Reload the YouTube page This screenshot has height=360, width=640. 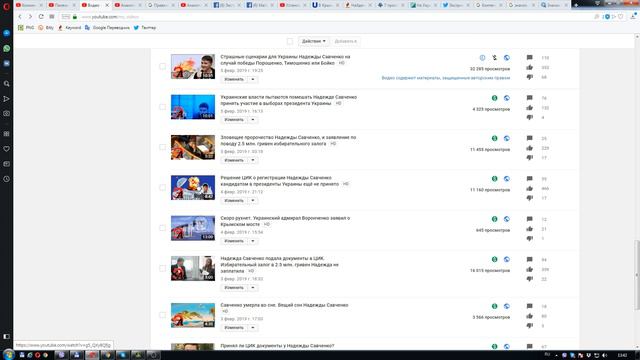tap(41, 17)
